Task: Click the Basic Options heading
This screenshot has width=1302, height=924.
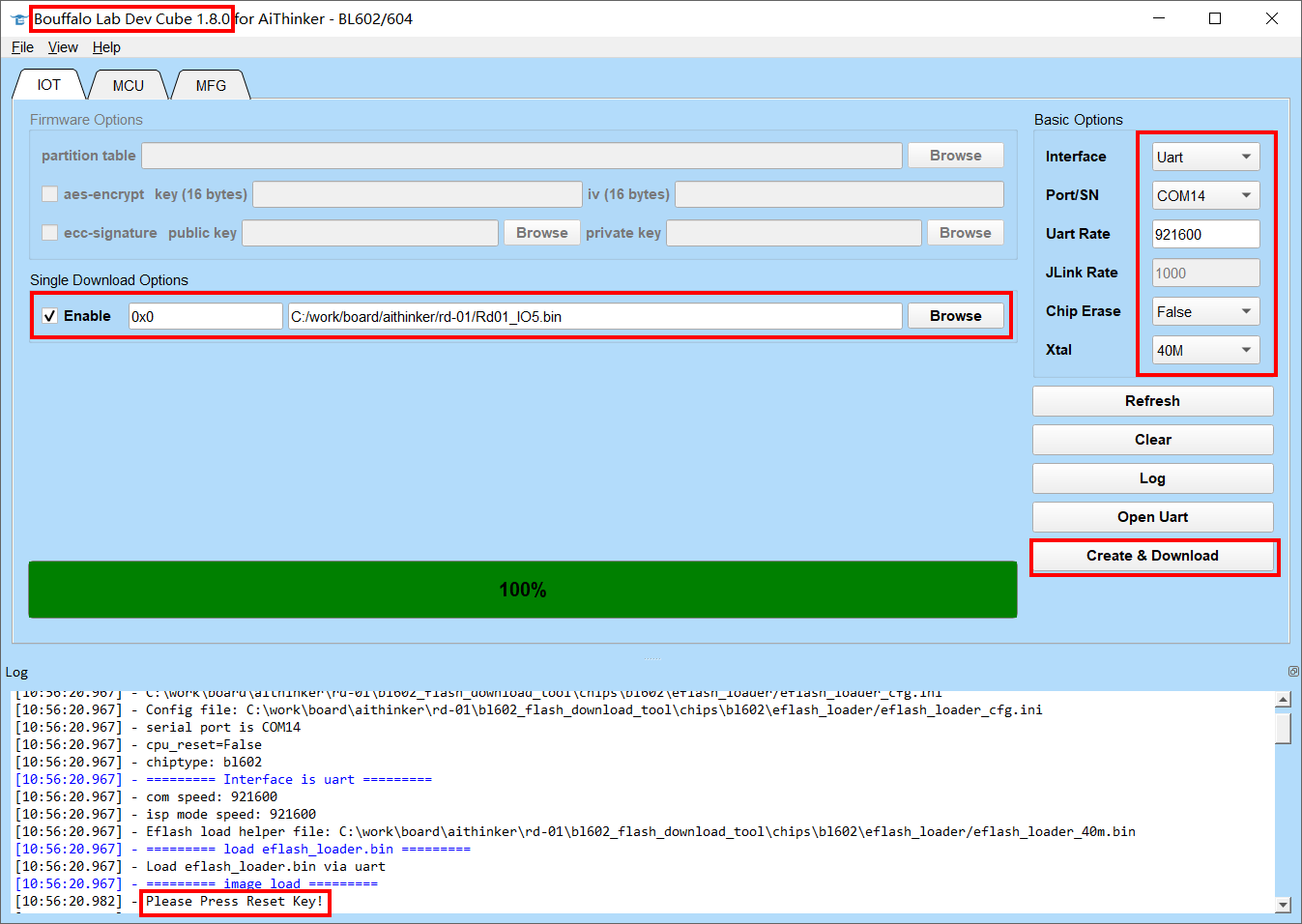Action: click(x=1079, y=120)
